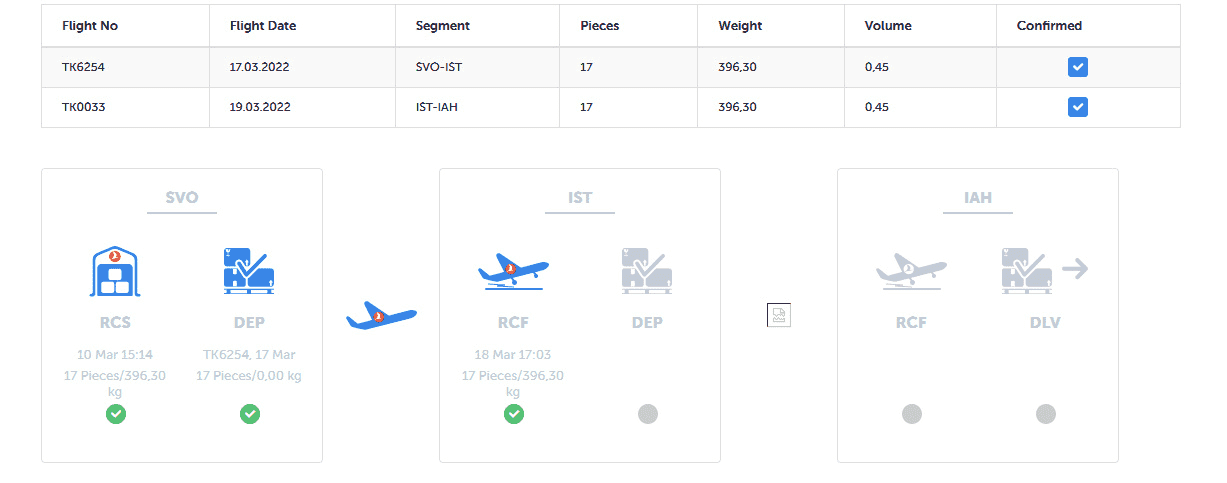This screenshot has width=1227, height=483.
Task: Uncheck Confirmed checkbox for flight TK6254
Action: pyautogui.click(x=1078, y=67)
